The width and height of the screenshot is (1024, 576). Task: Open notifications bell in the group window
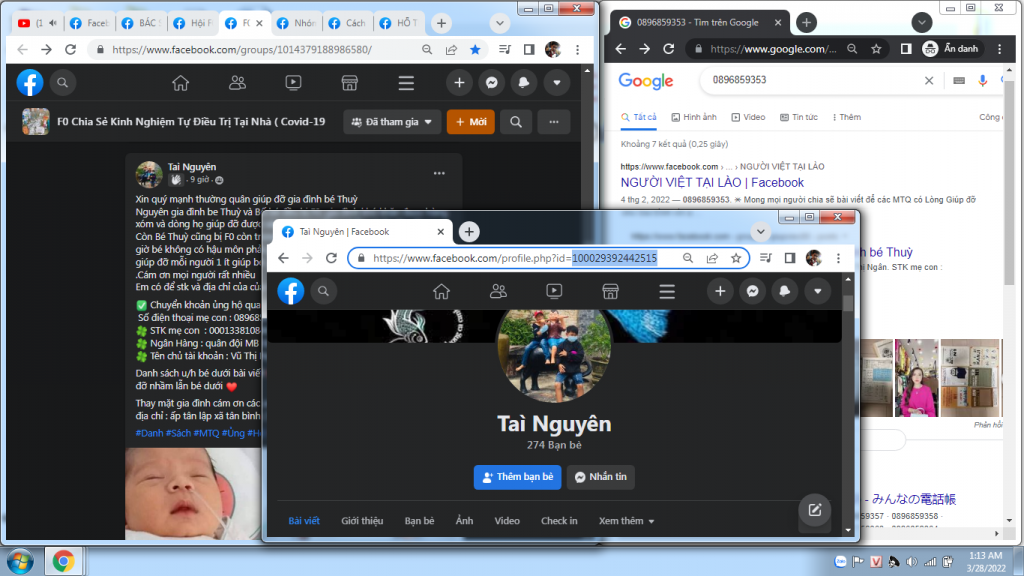(524, 83)
